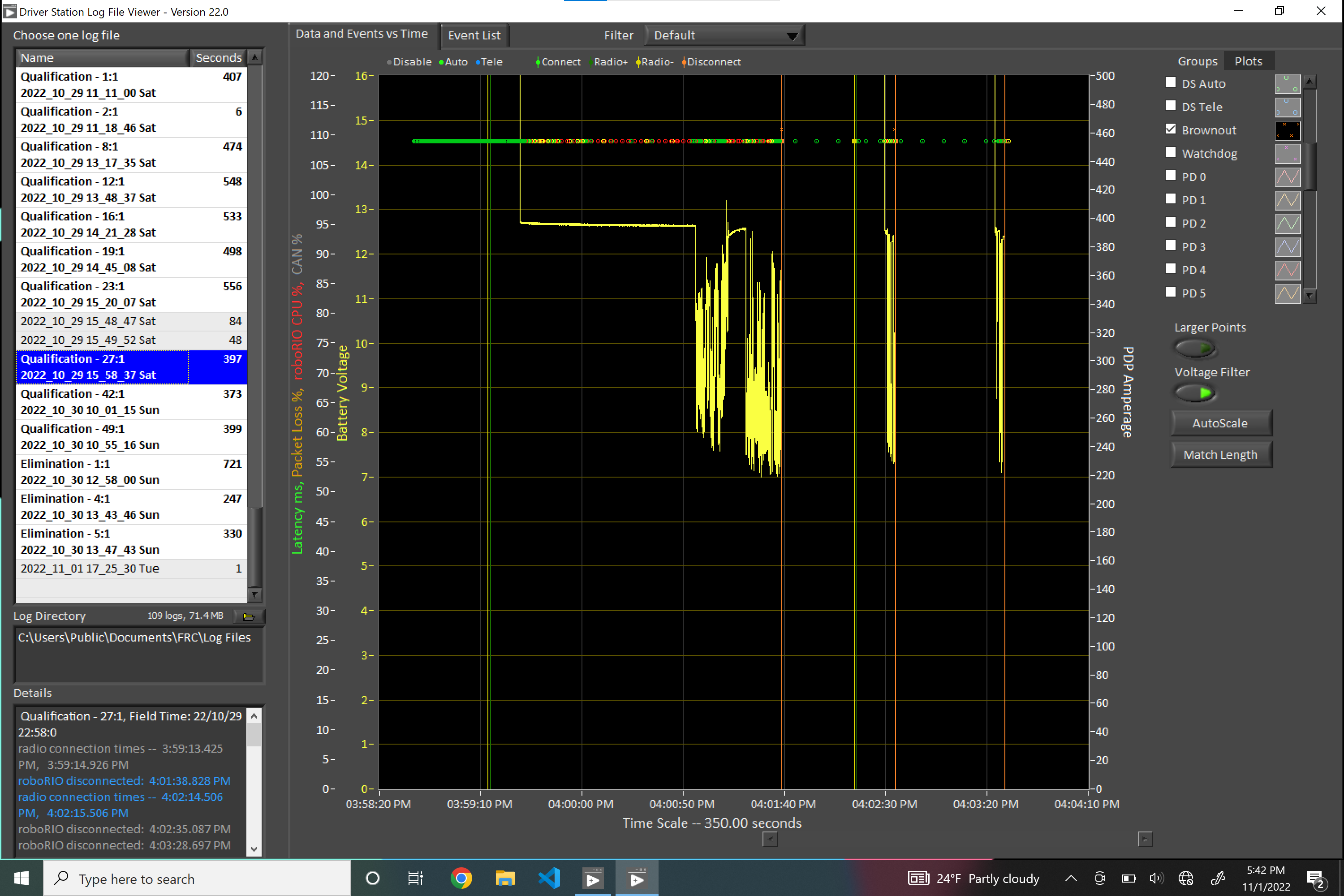This screenshot has width=1344, height=896.
Task: Click plots list scroll up arrow
Action: (1309, 82)
